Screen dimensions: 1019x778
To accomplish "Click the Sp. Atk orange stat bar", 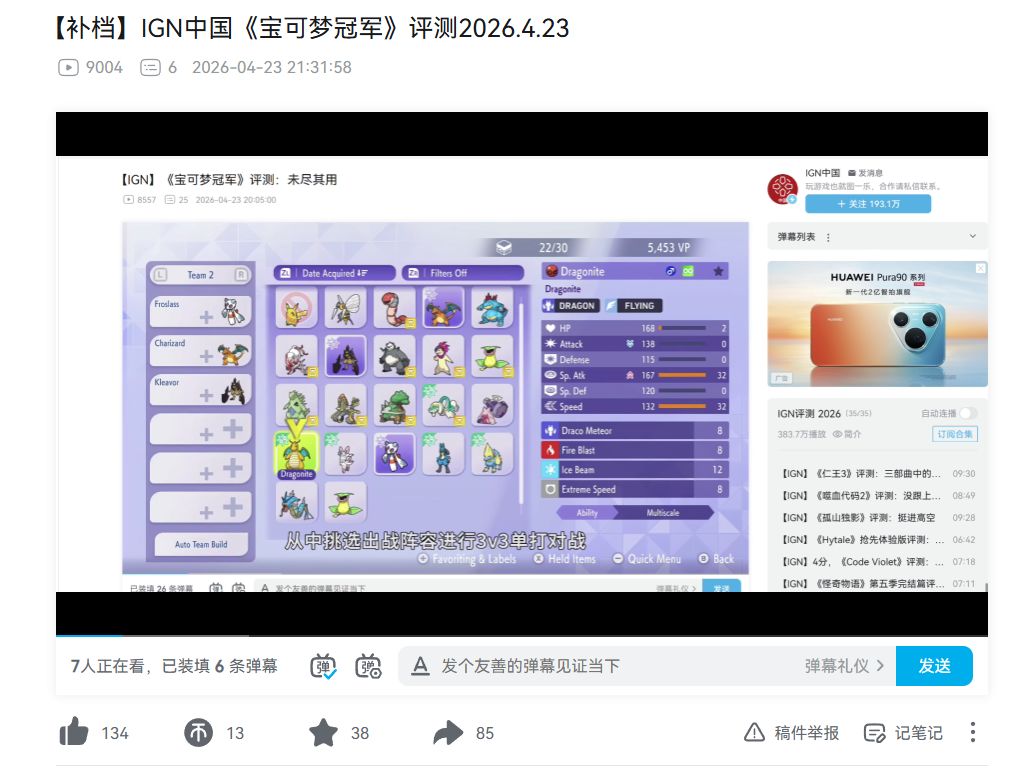I will coord(682,375).
